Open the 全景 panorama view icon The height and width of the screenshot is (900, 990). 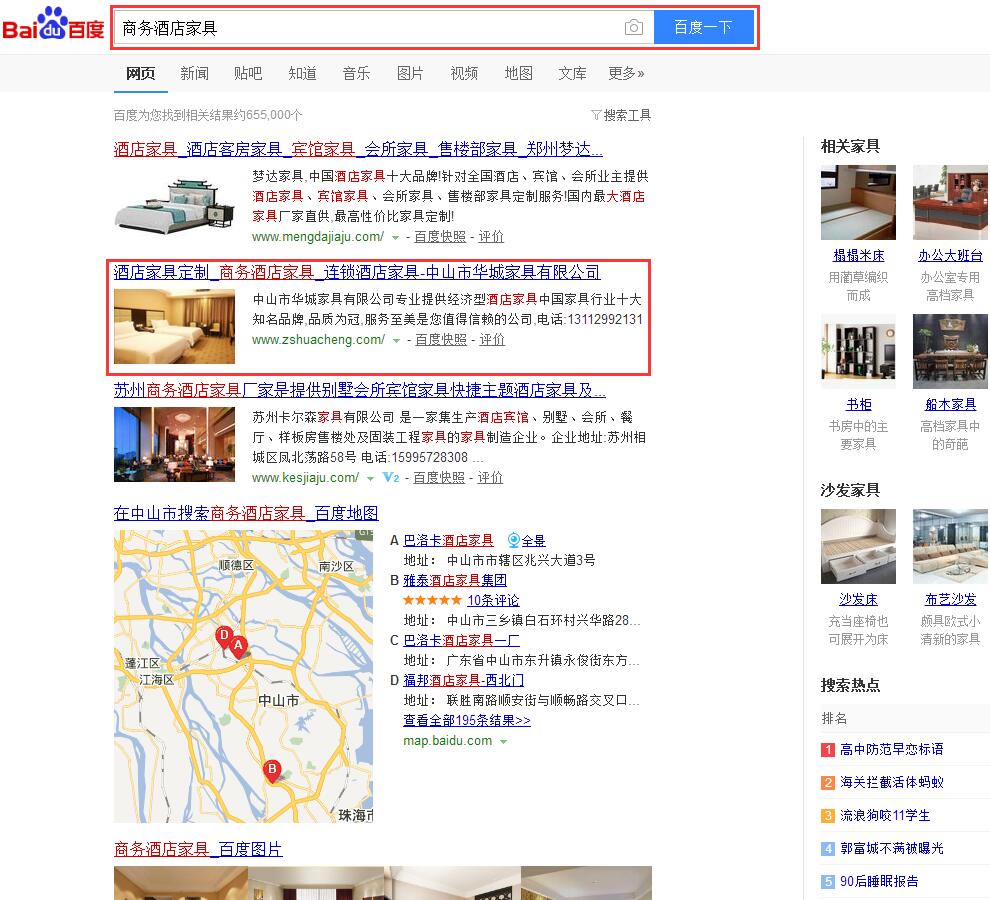coord(514,540)
